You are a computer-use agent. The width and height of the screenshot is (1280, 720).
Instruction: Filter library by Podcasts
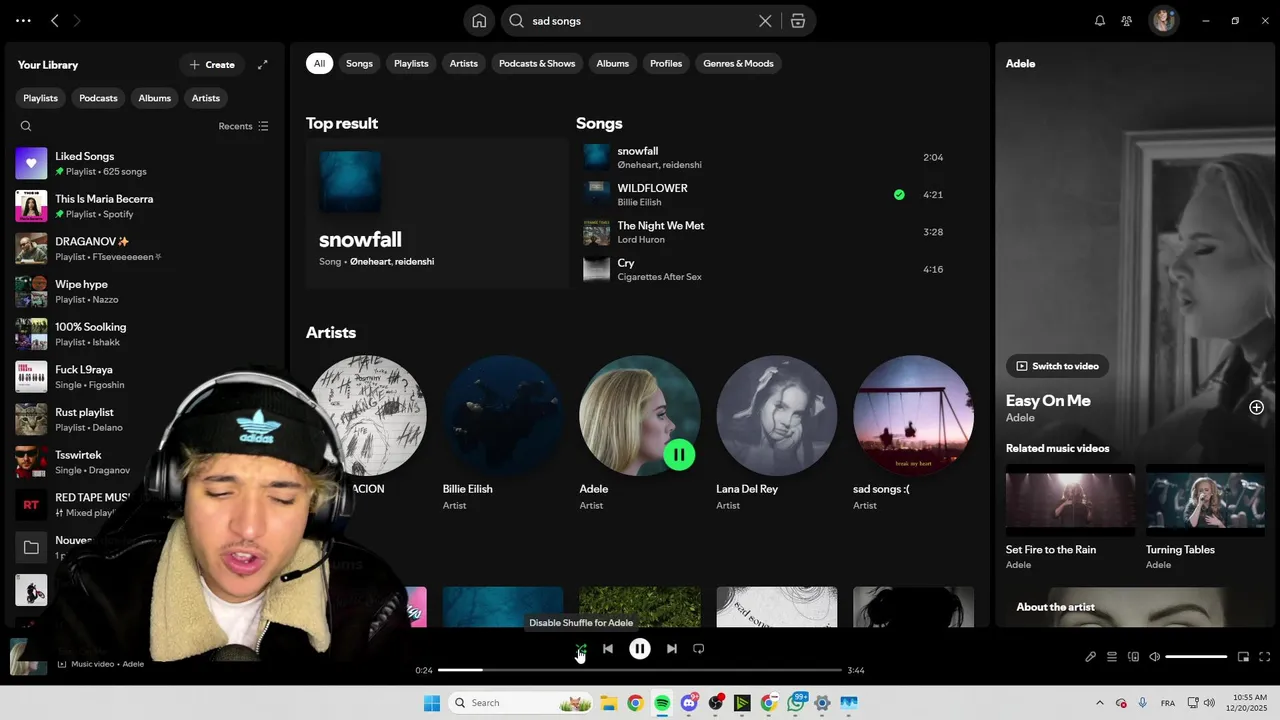(98, 98)
